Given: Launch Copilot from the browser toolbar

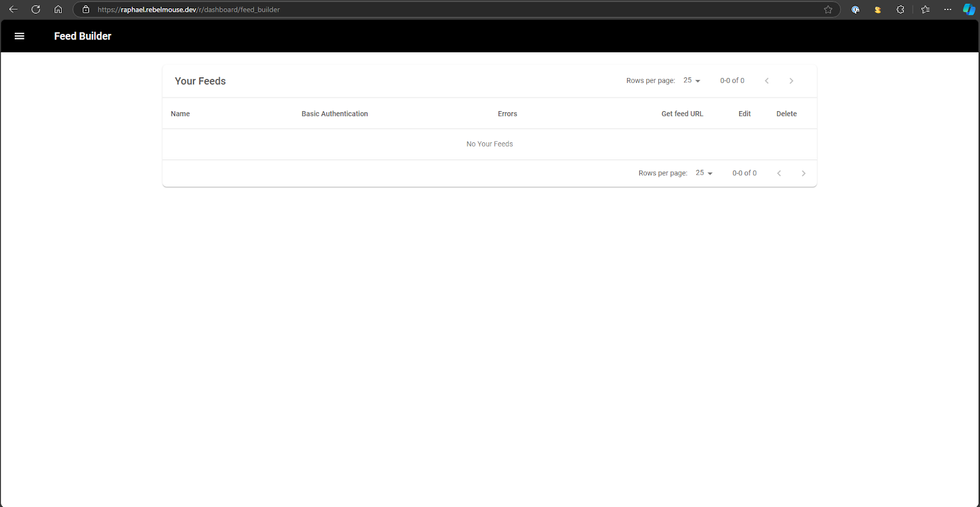Looking at the screenshot, I should pyautogui.click(x=968, y=10).
